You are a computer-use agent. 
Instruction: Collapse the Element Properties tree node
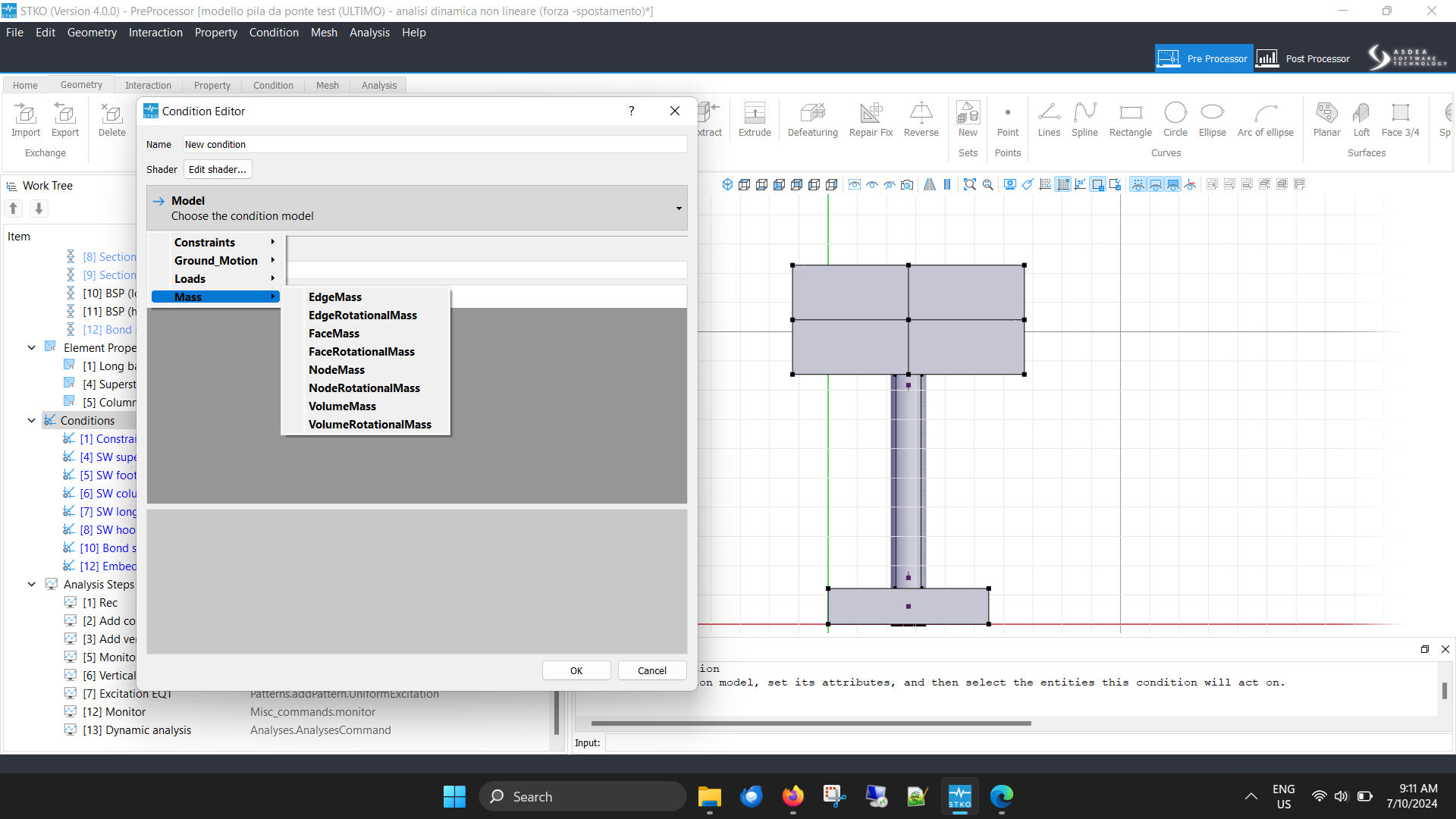click(x=32, y=348)
